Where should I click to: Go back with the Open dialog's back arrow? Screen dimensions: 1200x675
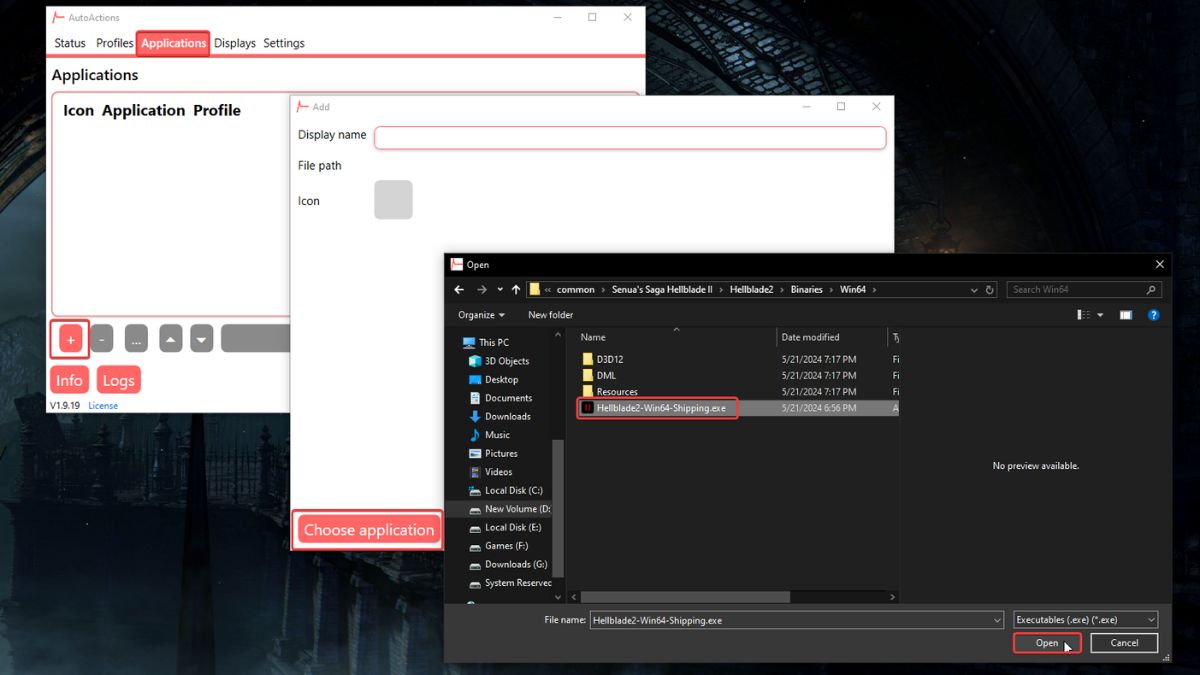459,290
